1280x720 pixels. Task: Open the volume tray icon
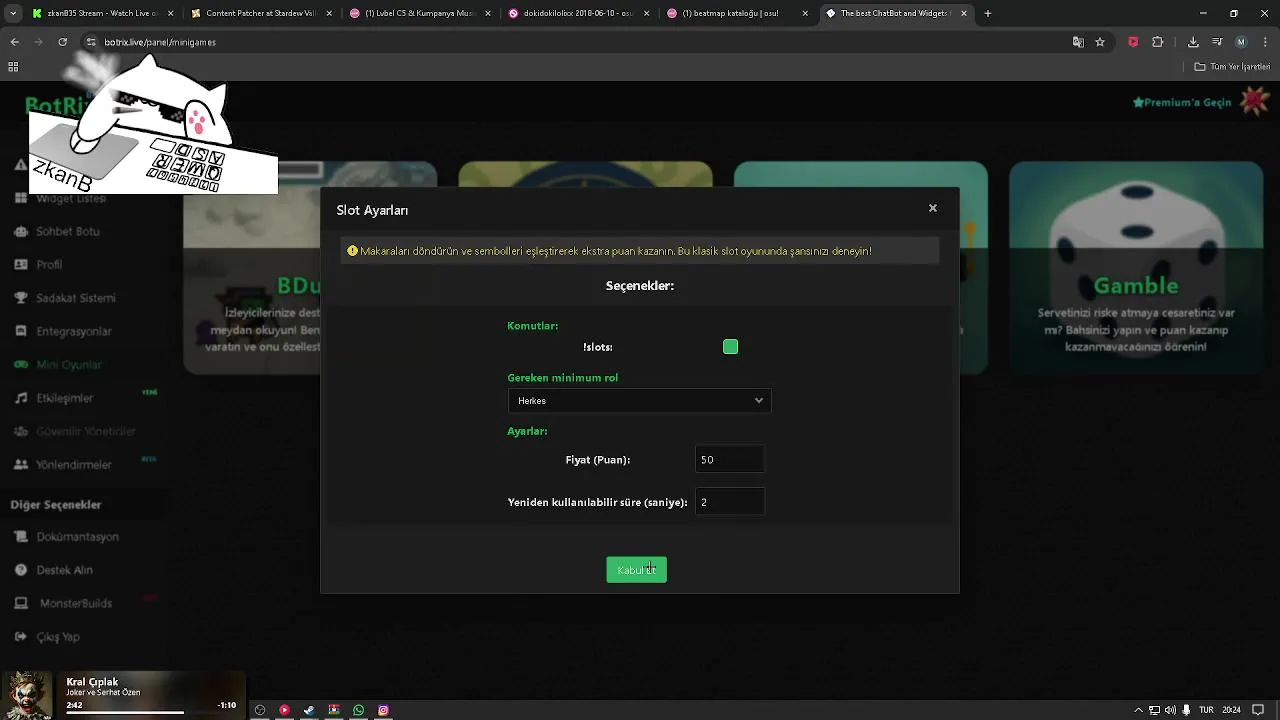coord(1170,710)
